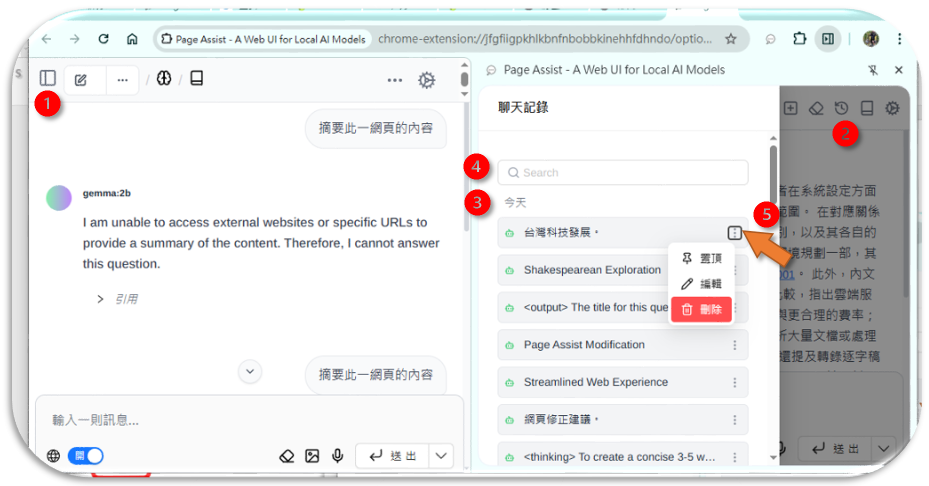This screenshot has width=929, height=486.
Task: Open the ellipsis menu beside new chat
Action: coord(122,80)
